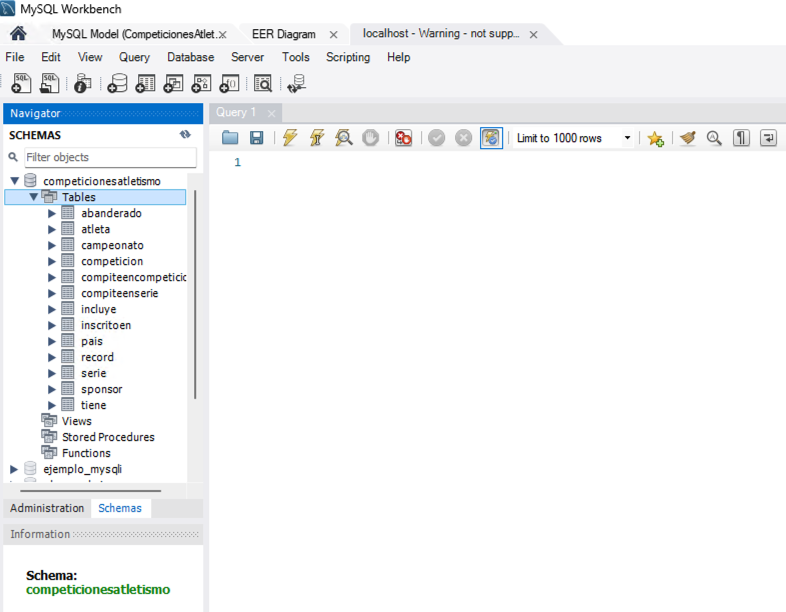Show the find panel magnifier icon

tap(714, 137)
